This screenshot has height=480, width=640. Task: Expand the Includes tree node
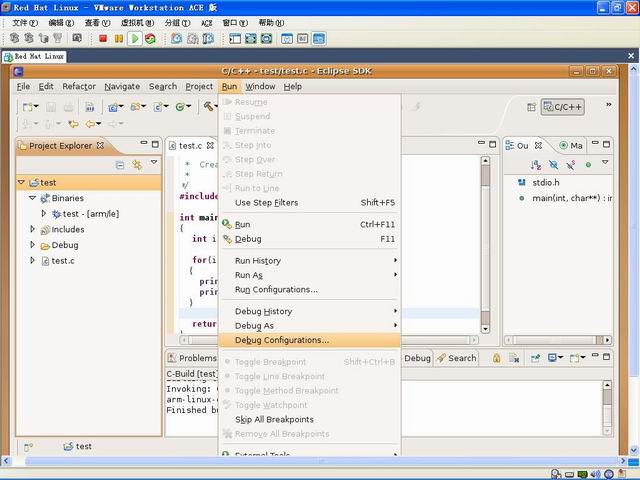[x=32, y=229]
